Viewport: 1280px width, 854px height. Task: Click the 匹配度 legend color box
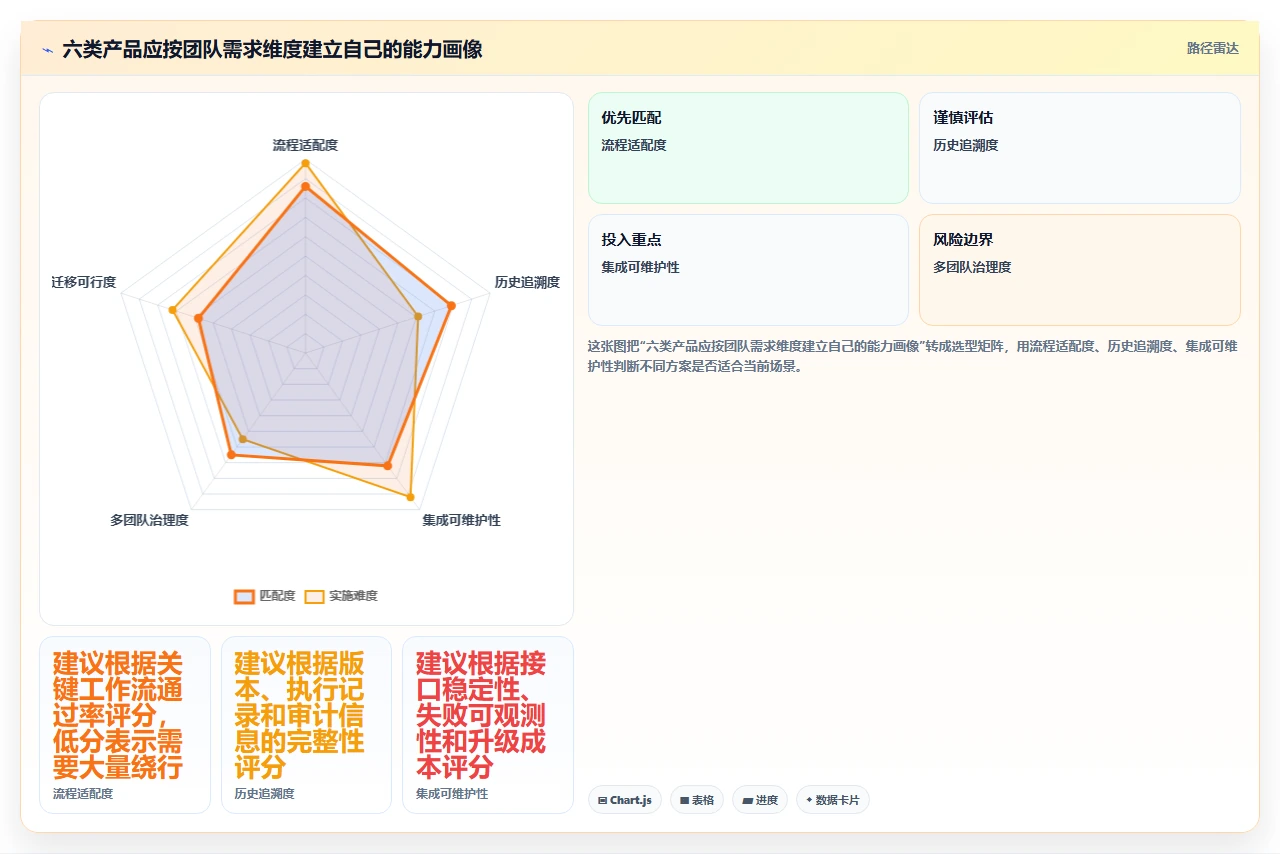pyautogui.click(x=244, y=596)
